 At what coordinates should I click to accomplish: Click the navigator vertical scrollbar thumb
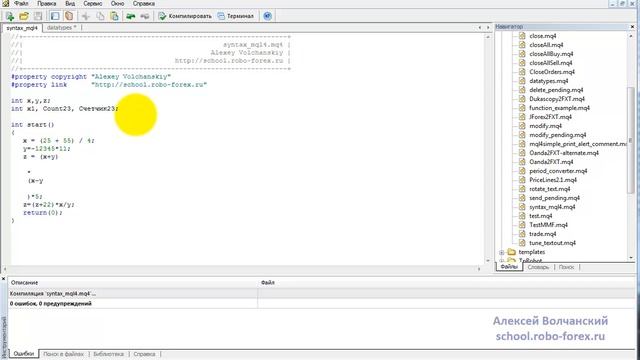coord(631,139)
